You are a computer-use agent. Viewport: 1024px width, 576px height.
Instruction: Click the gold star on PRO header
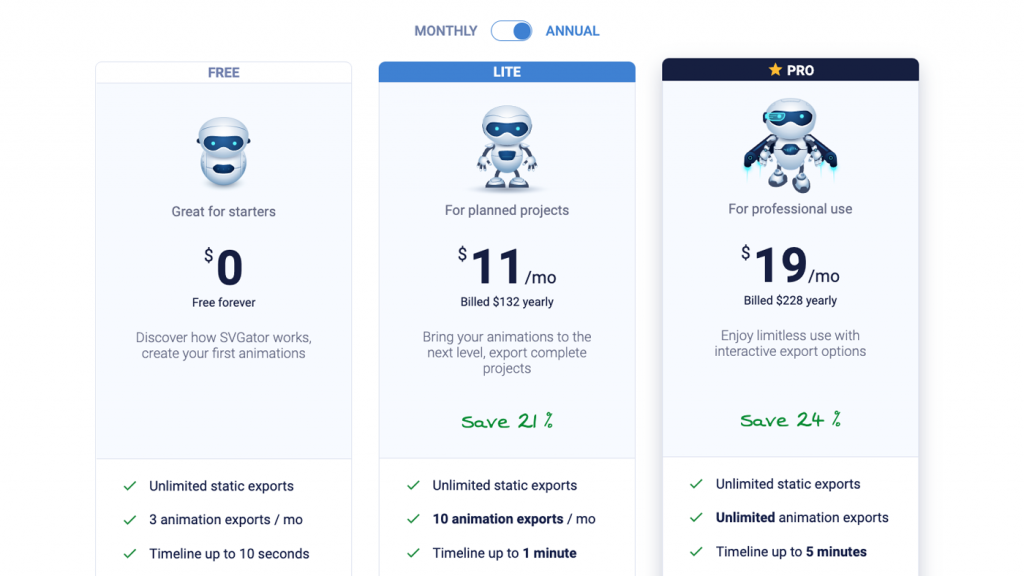point(775,69)
